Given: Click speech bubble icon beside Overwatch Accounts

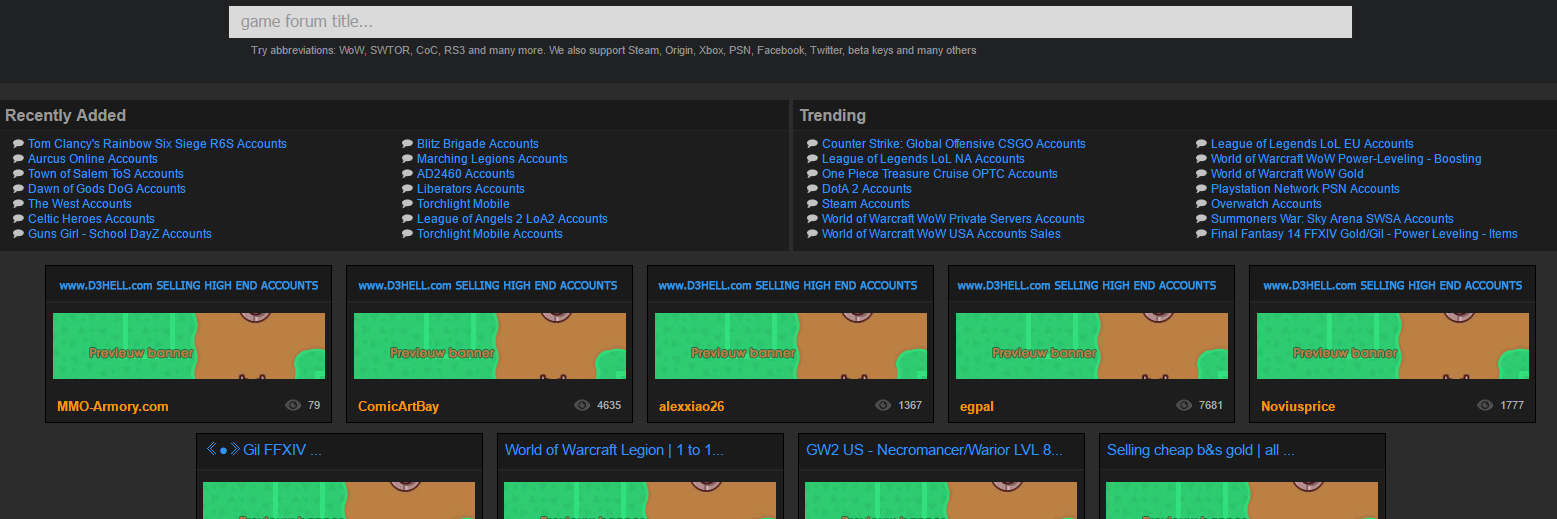Looking at the screenshot, I should tap(1202, 204).
